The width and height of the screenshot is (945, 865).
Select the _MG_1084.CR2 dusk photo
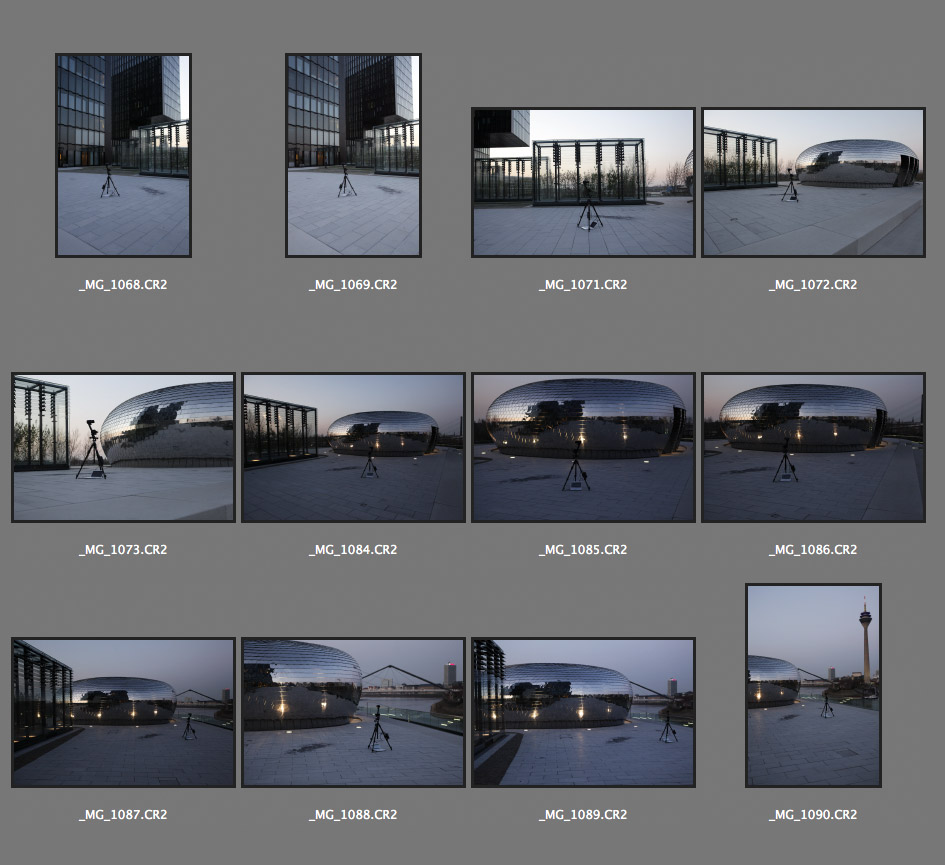tap(353, 448)
